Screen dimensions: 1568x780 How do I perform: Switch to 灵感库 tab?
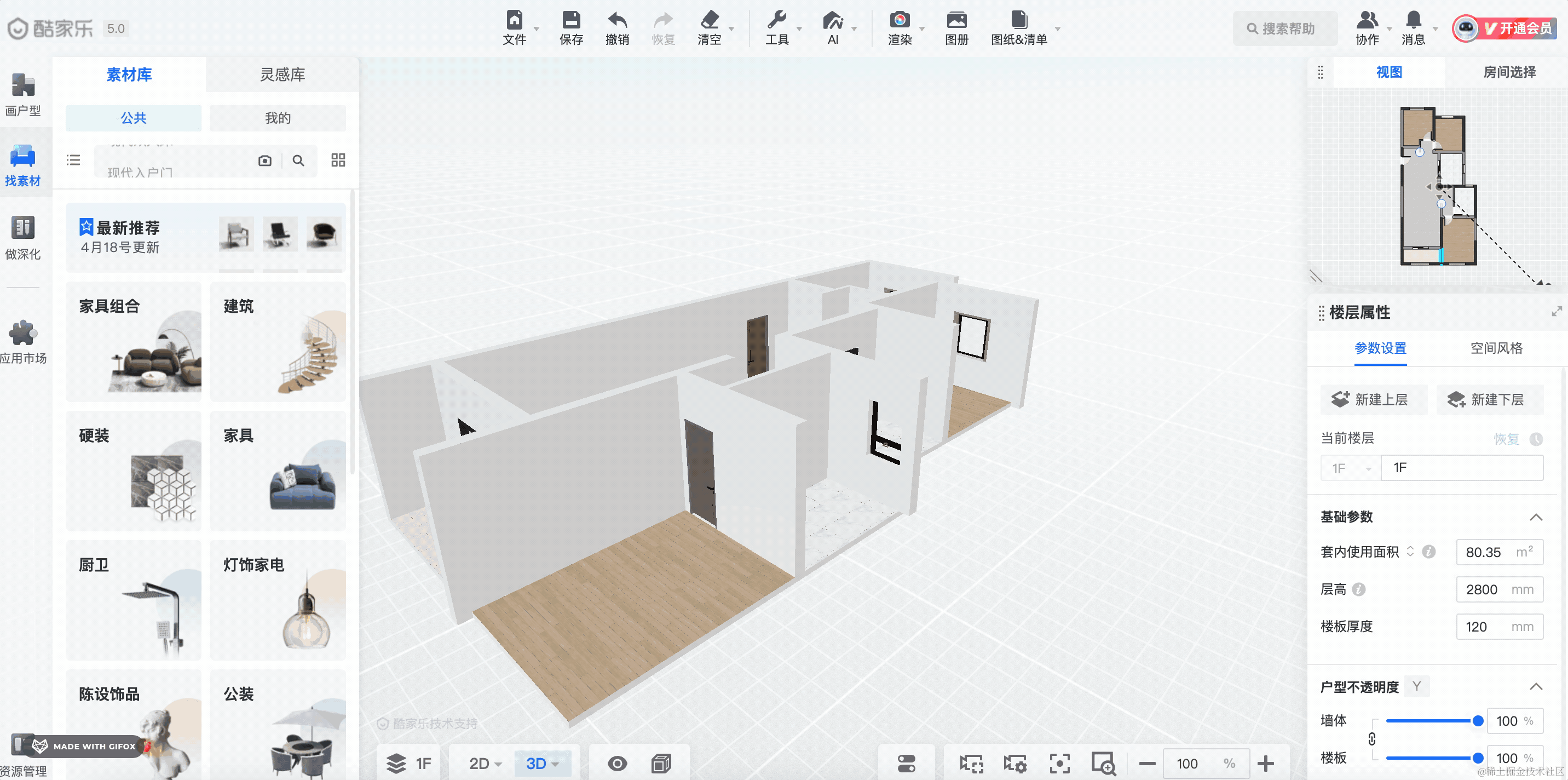point(283,74)
